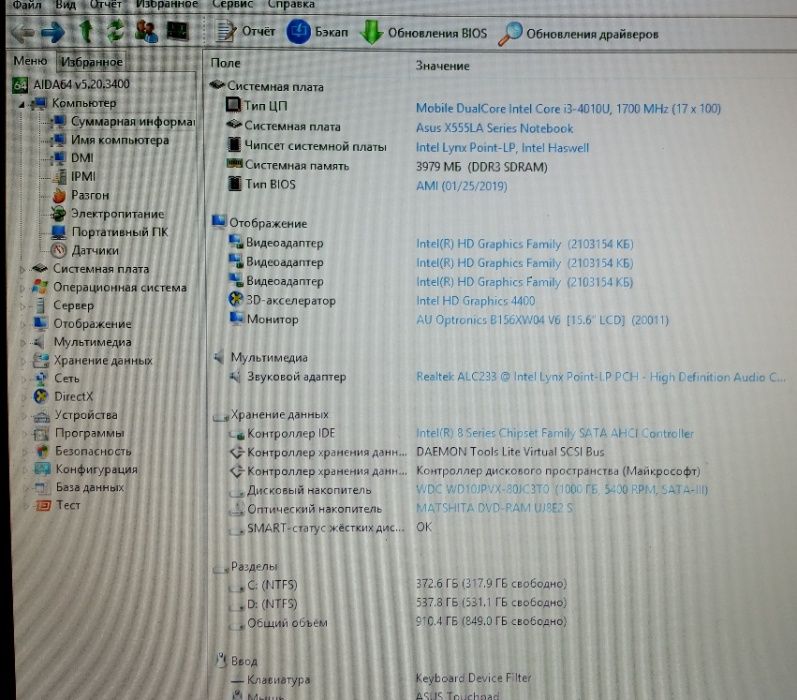Click the Программы tree icon

(41, 434)
